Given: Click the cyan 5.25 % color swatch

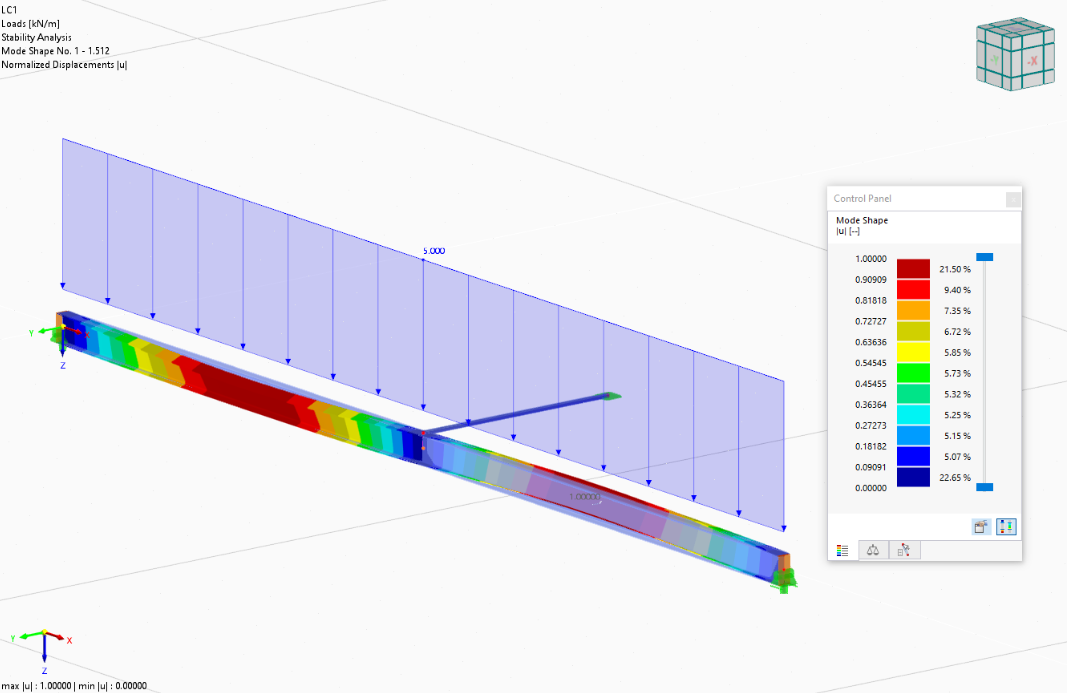Looking at the screenshot, I should 913,415.
